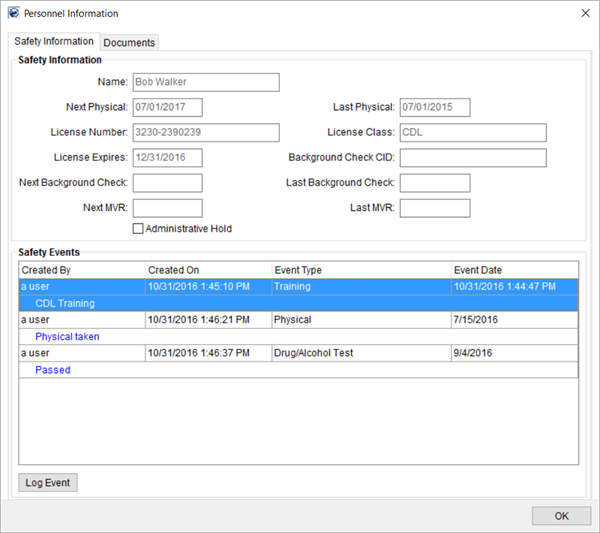600x533 pixels.
Task: Click the Next Background Check field
Action: coord(167,183)
